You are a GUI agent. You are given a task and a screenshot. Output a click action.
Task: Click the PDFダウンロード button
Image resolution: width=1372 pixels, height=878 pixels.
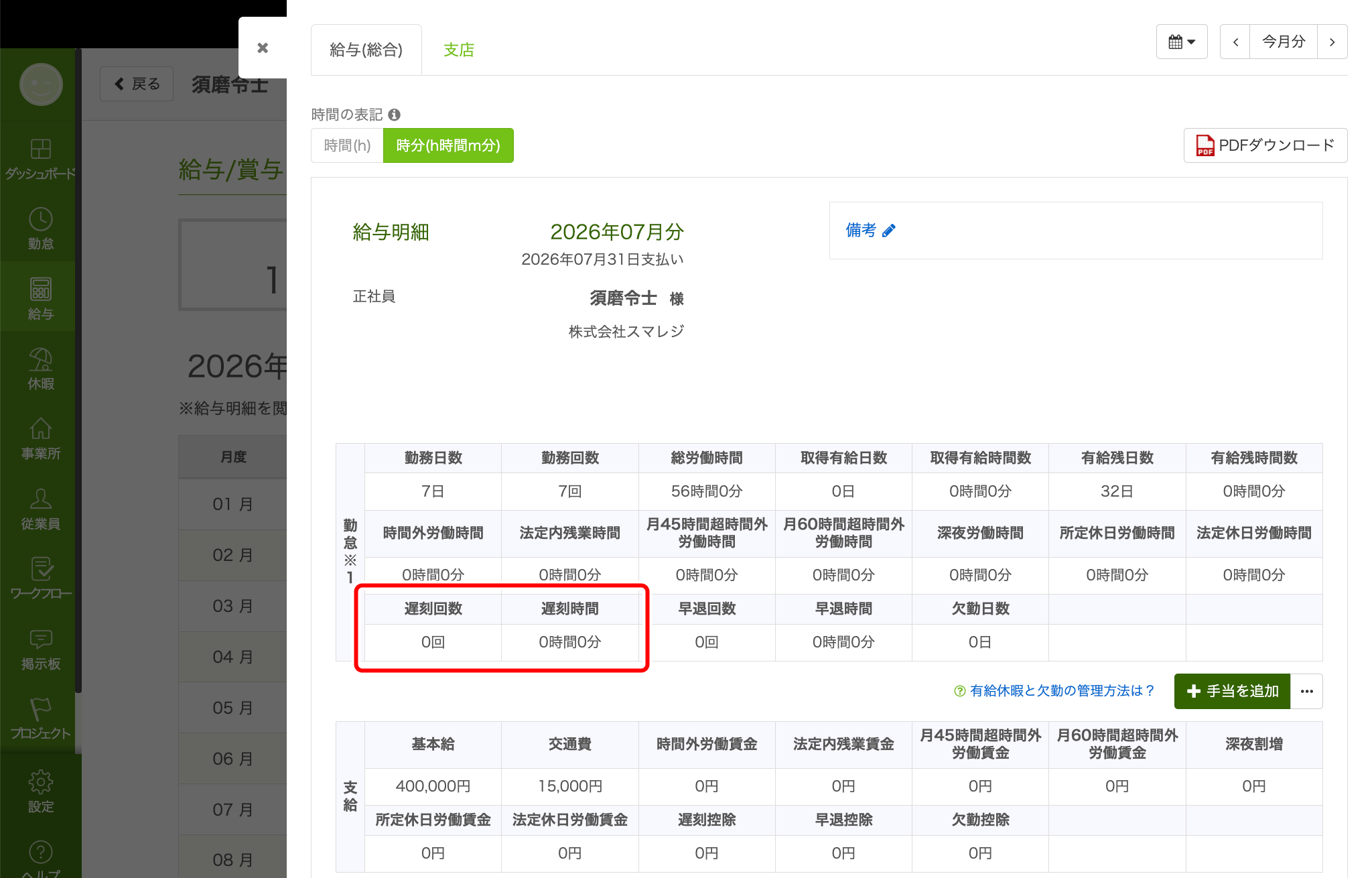point(1265,145)
